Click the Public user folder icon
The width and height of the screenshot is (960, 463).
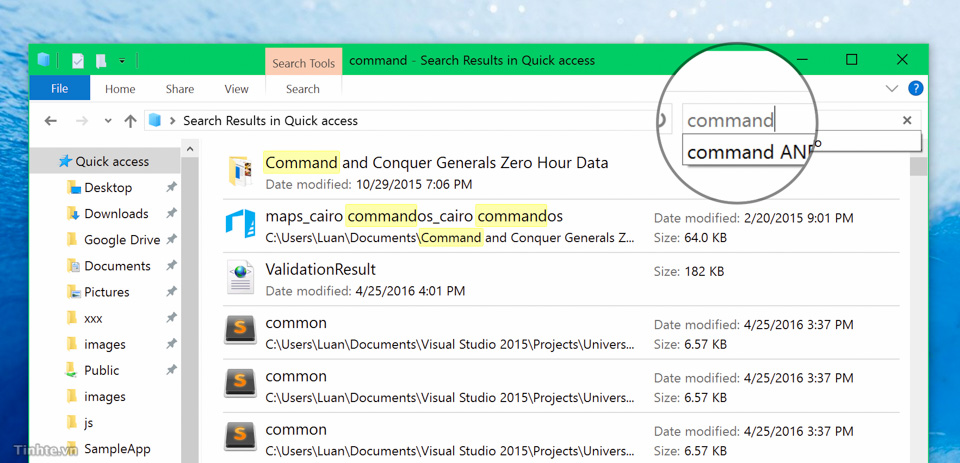72,370
